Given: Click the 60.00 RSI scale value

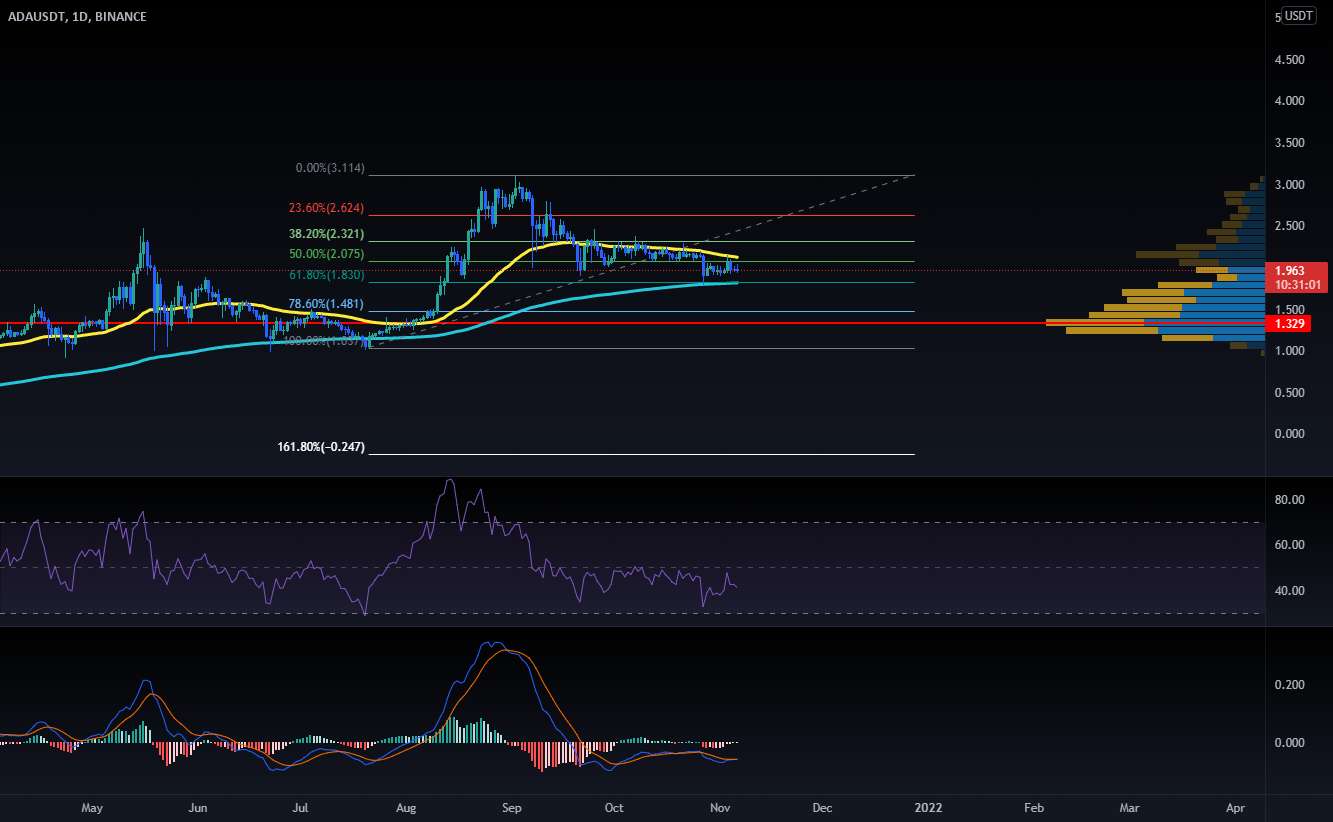Looking at the screenshot, I should click(1290, 545).
